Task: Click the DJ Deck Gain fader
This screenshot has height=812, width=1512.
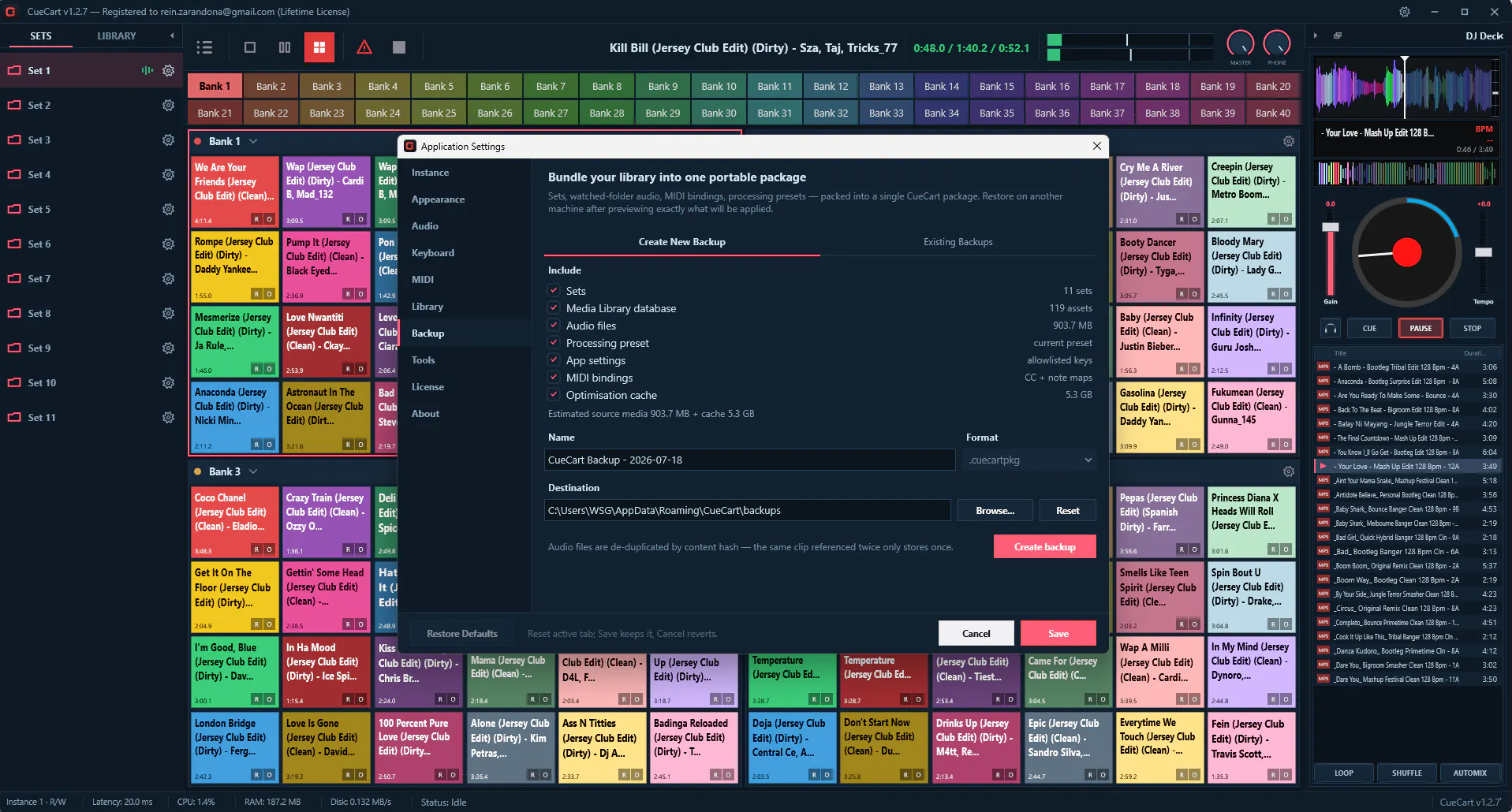Action: tap(1331, 227)
